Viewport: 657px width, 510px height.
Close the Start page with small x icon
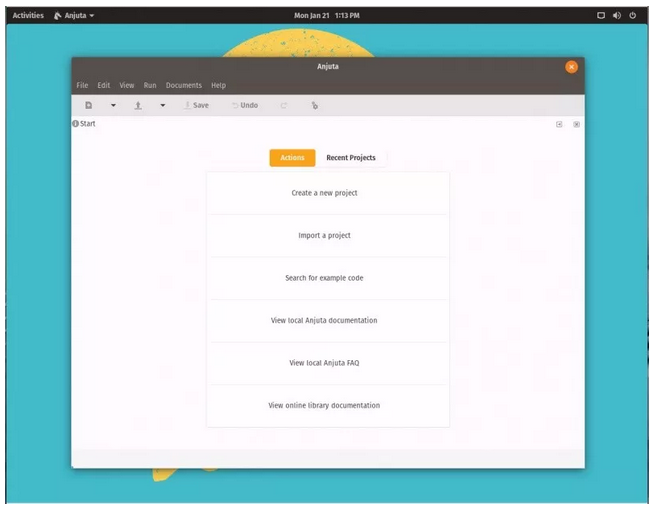pos(577,124)
